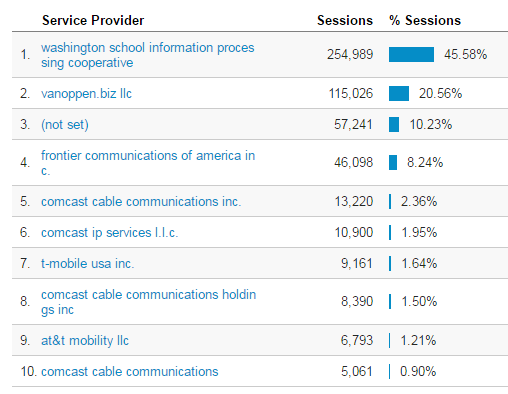Click the 8.24% sessions bar
Image resolution: width=508 pixels, height=394 pixels.
click(393, 162)
